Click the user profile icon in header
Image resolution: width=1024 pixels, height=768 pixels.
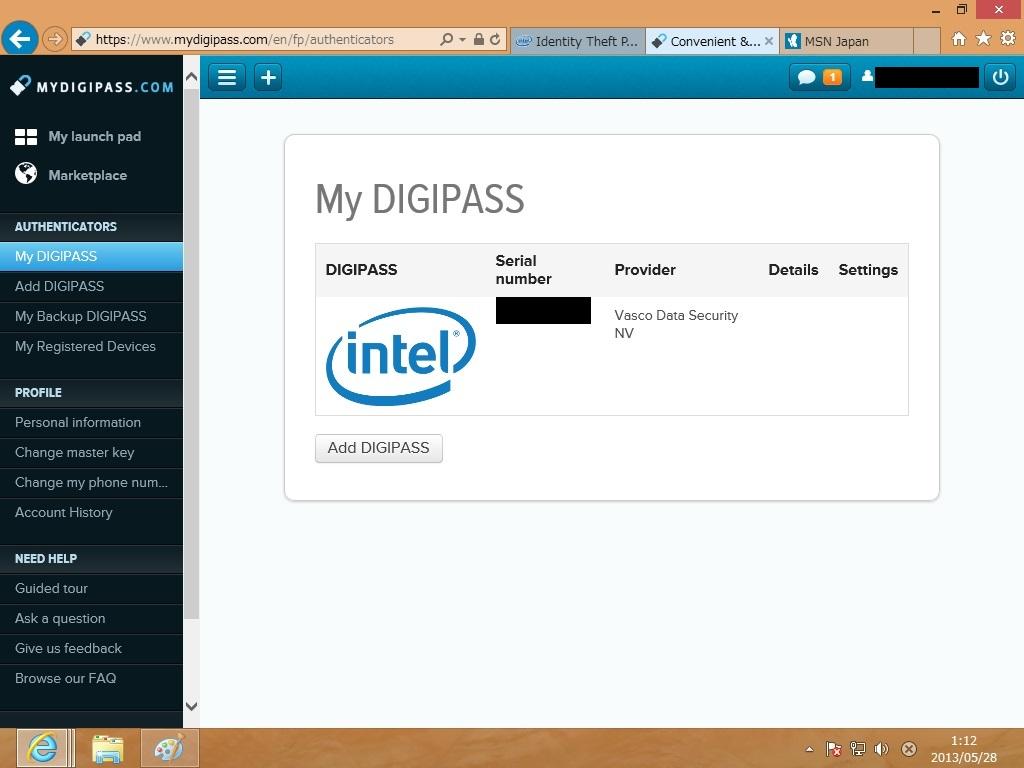867,76
